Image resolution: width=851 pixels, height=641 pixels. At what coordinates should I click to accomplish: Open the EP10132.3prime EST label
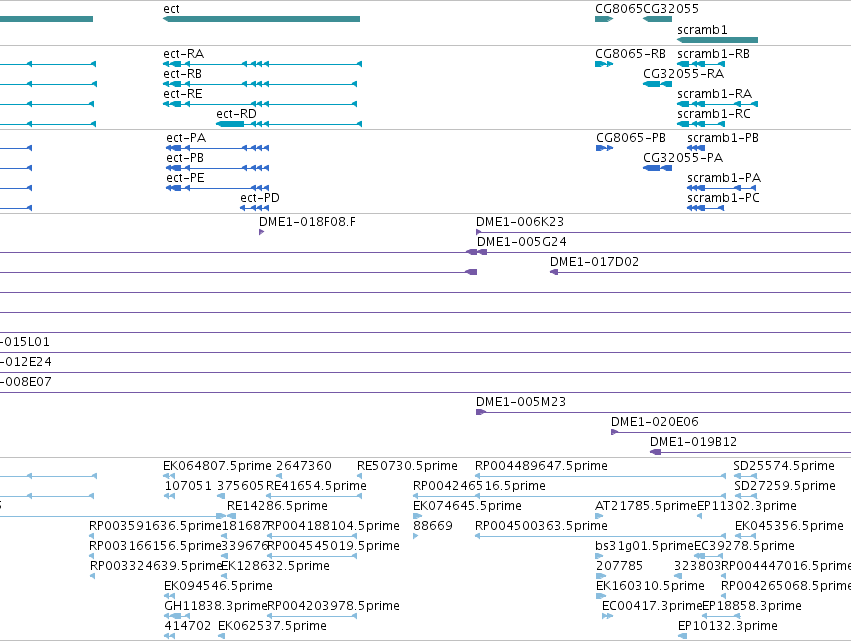click(x=728, y=627)
